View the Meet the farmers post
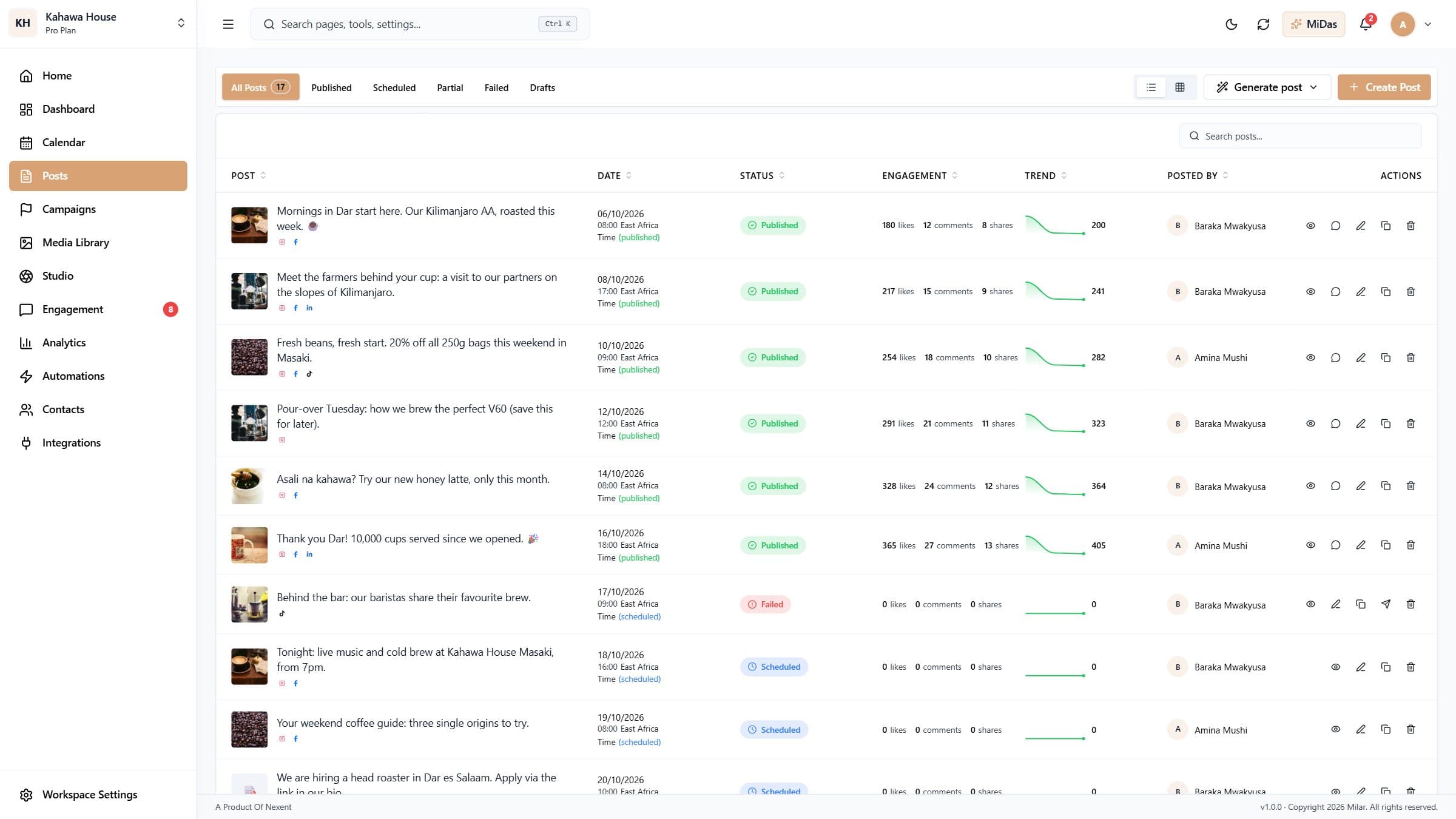The width and height of the screenshot is (1456, 819). pyautogui.click(x=1310, y=292)
